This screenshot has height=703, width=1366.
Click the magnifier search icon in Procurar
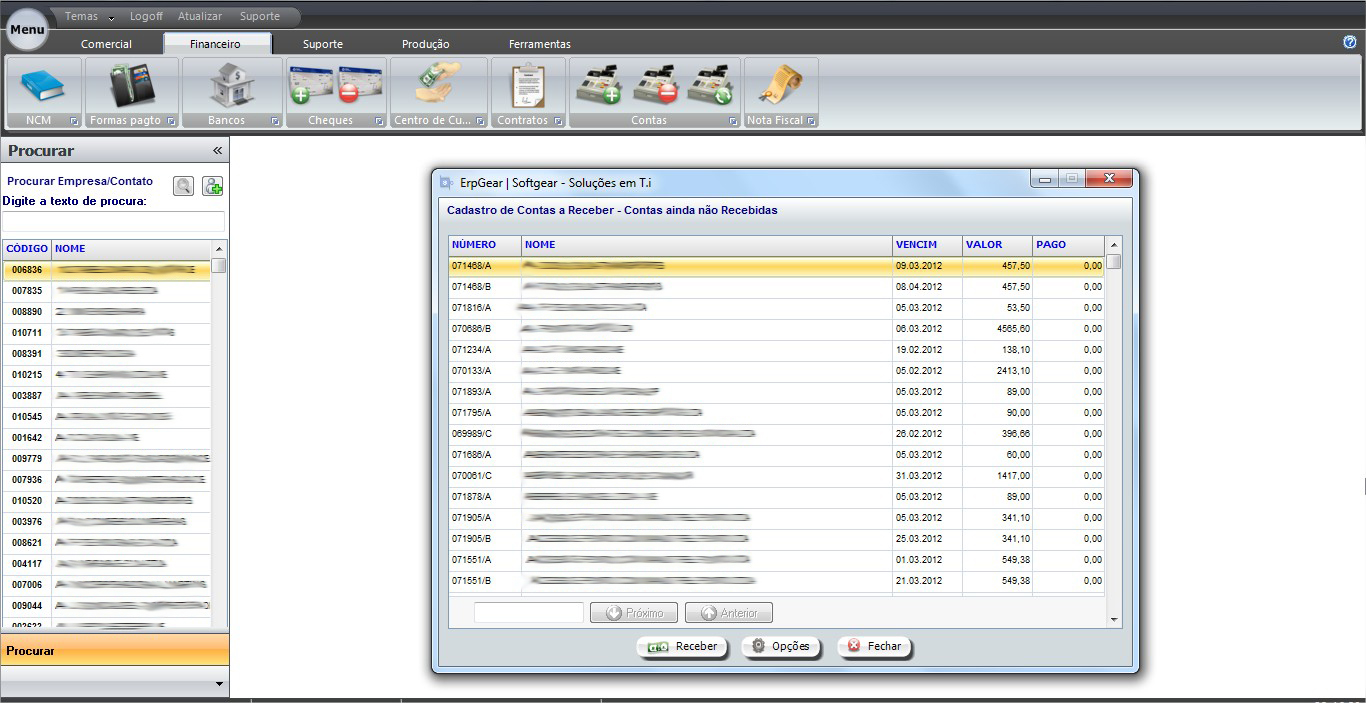(x=183, y=186)
